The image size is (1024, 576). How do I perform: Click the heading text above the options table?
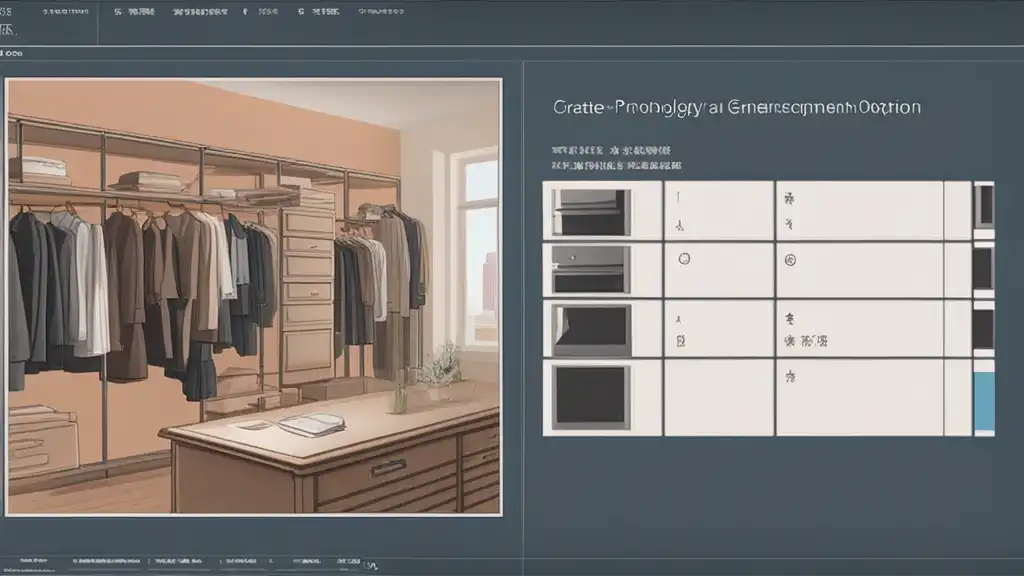point(736,107)
